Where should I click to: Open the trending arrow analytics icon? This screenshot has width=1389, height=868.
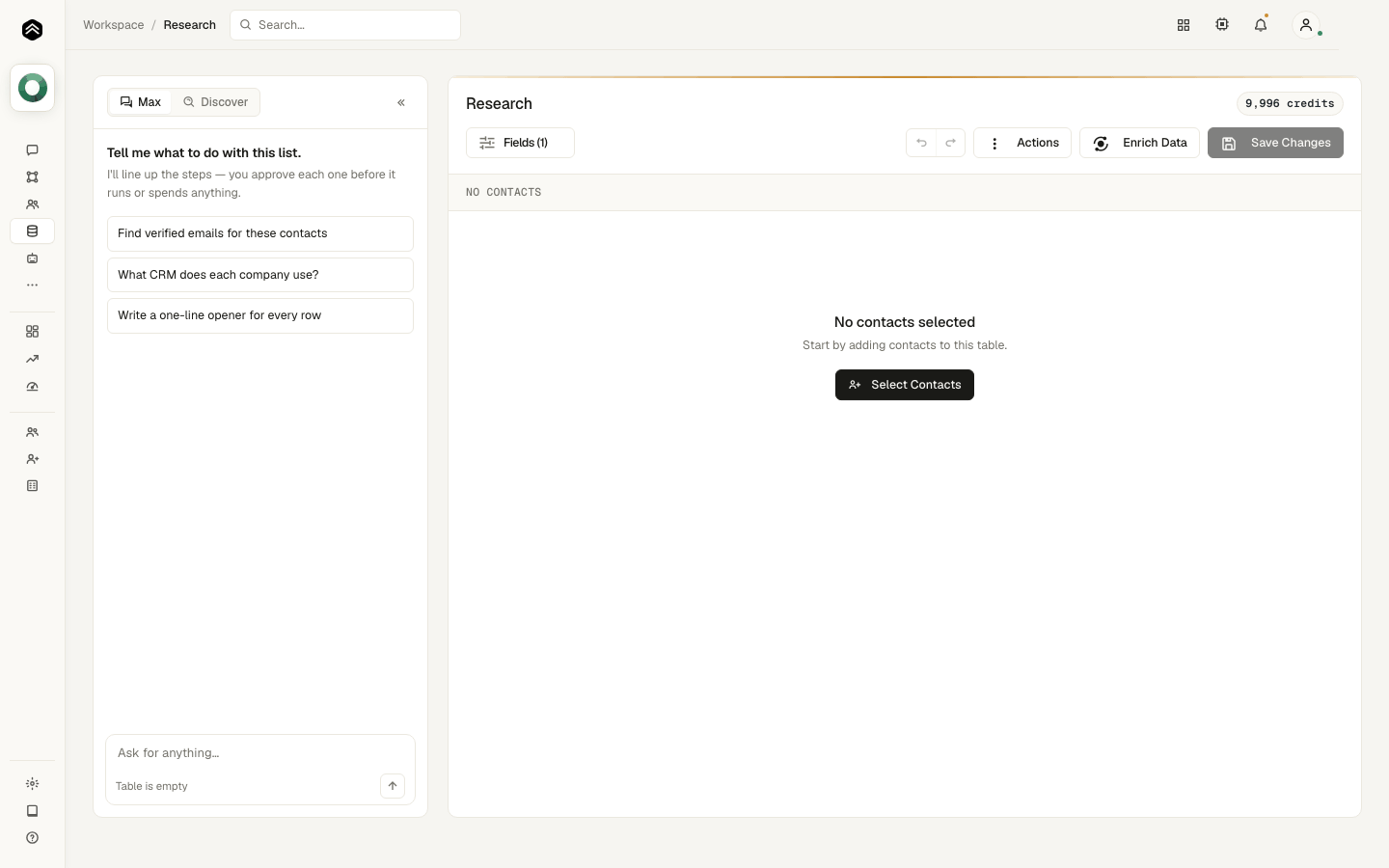coord(32,359)
